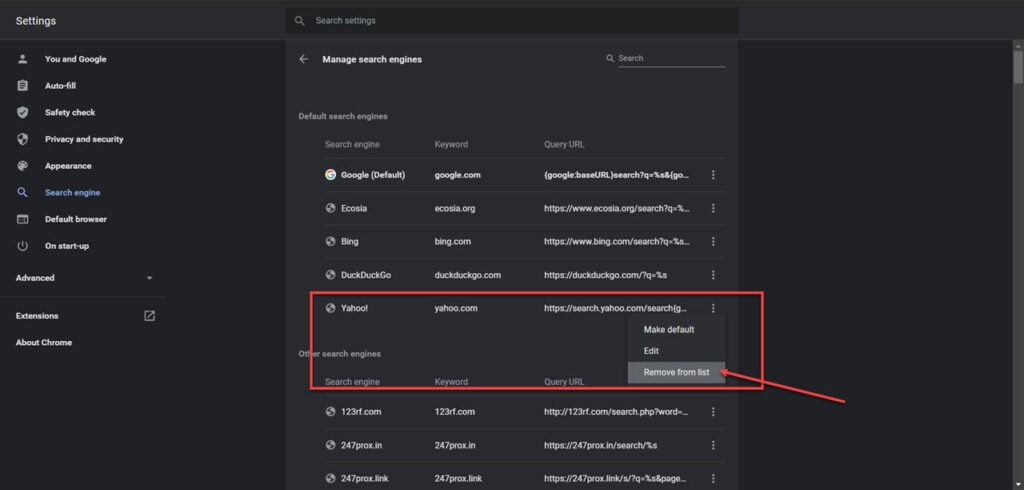Click the three-dot menu for Yahoo!
The width and height of the screenshot is (1024, 490).
[713, 308]
